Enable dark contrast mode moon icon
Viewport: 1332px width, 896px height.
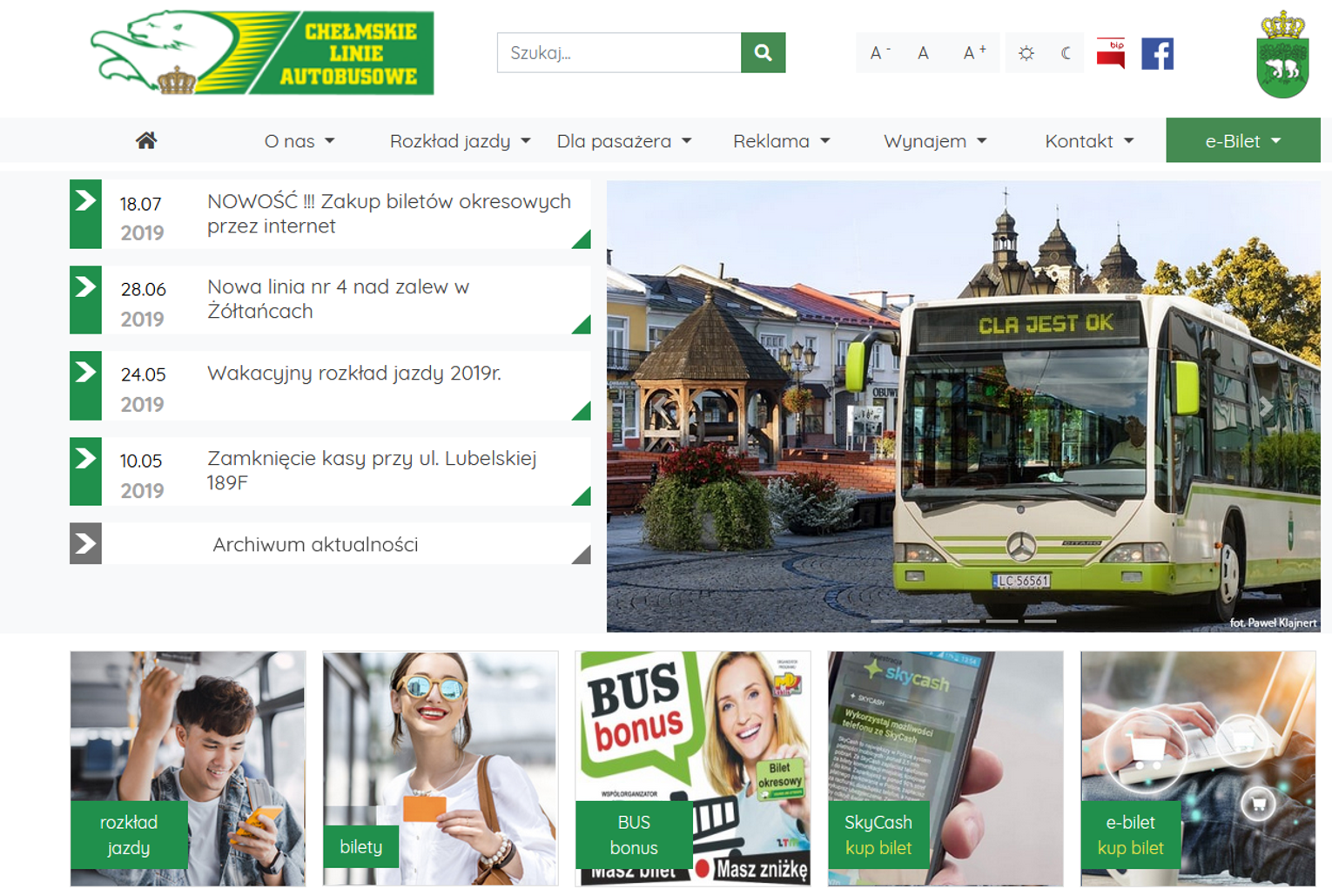coord(1066,54)
